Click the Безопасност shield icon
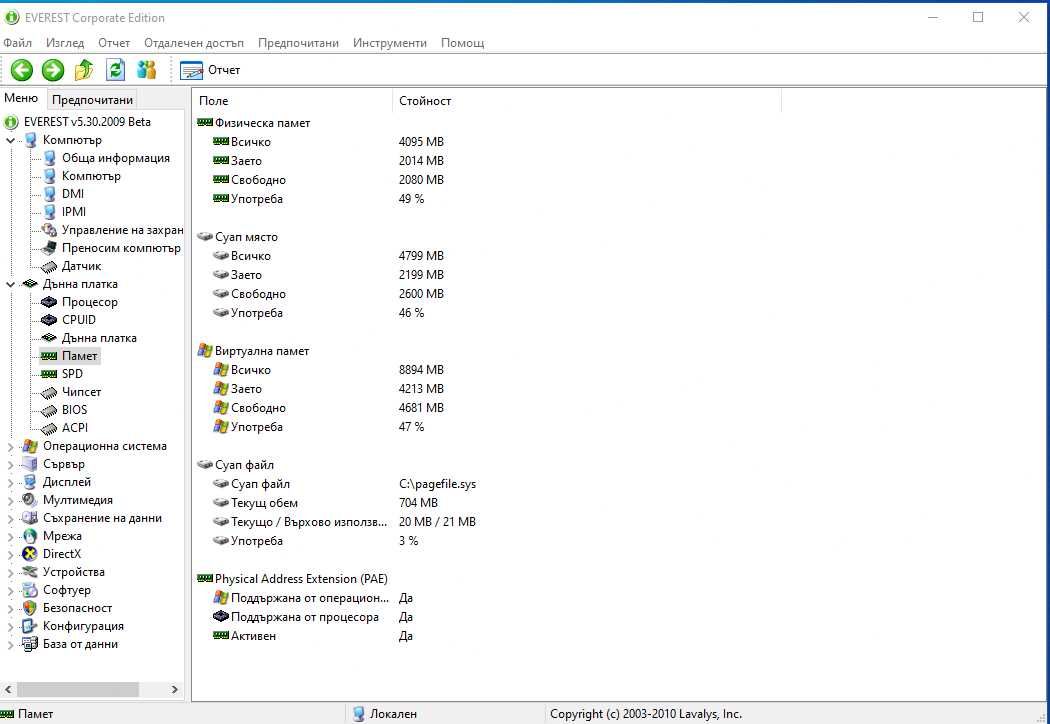Viewport: 1050px width, 724px height. 29,608
